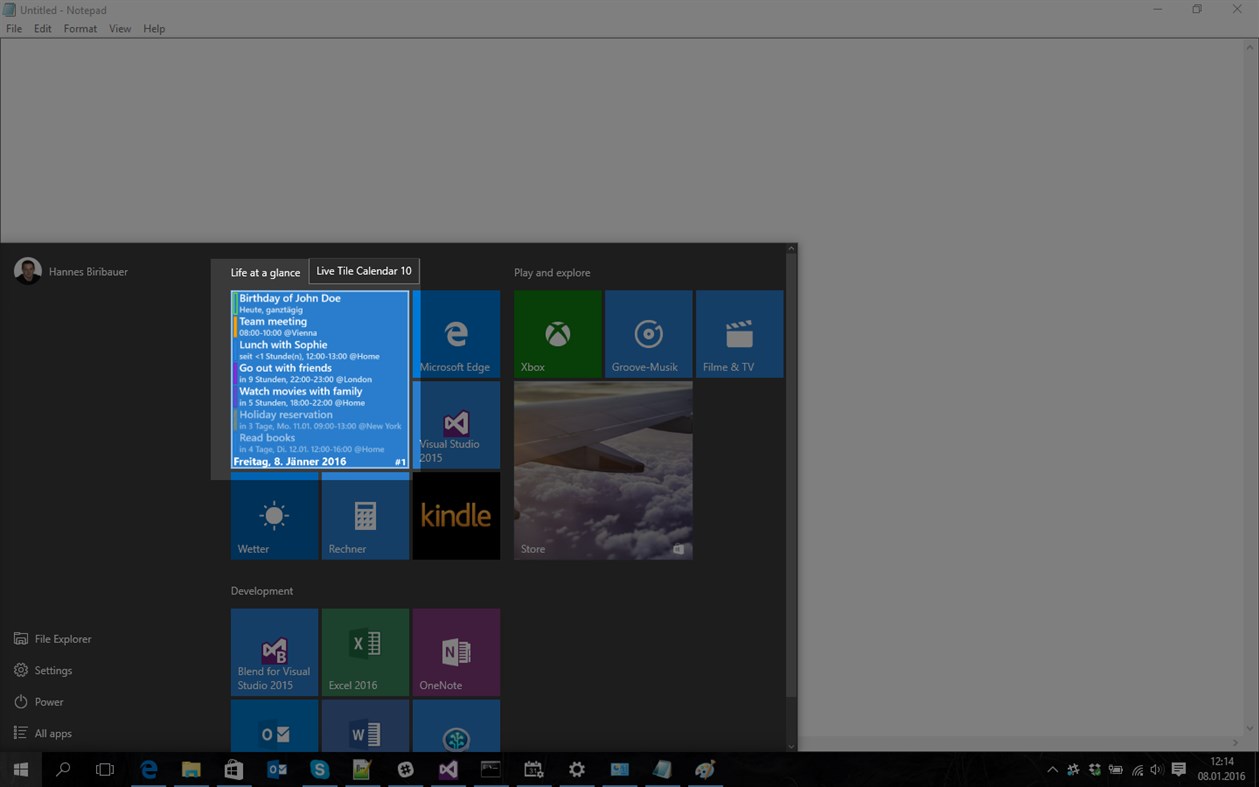Open the Filme & TV tile
This screenshot has width=1259, height=787.
coord(740,334)
